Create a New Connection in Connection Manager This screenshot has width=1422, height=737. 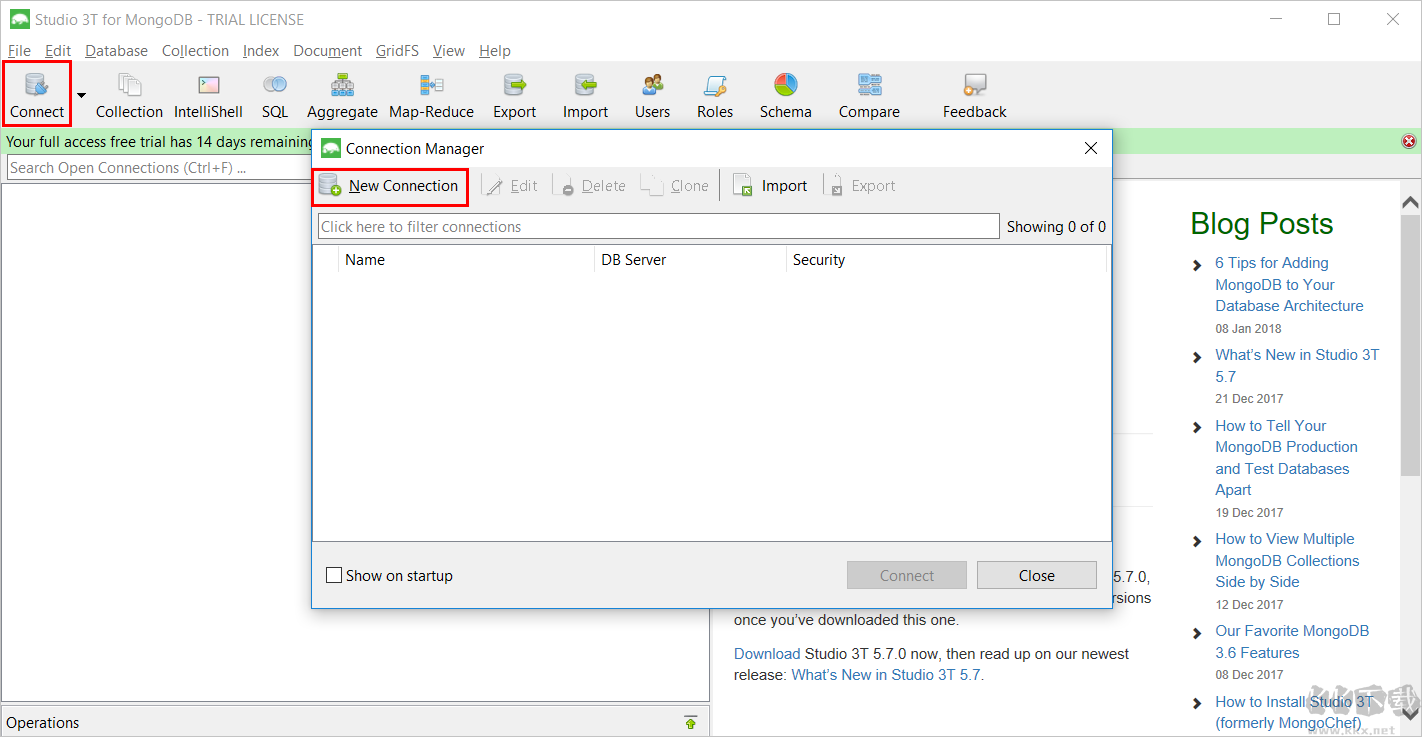[x=390, y=186]
